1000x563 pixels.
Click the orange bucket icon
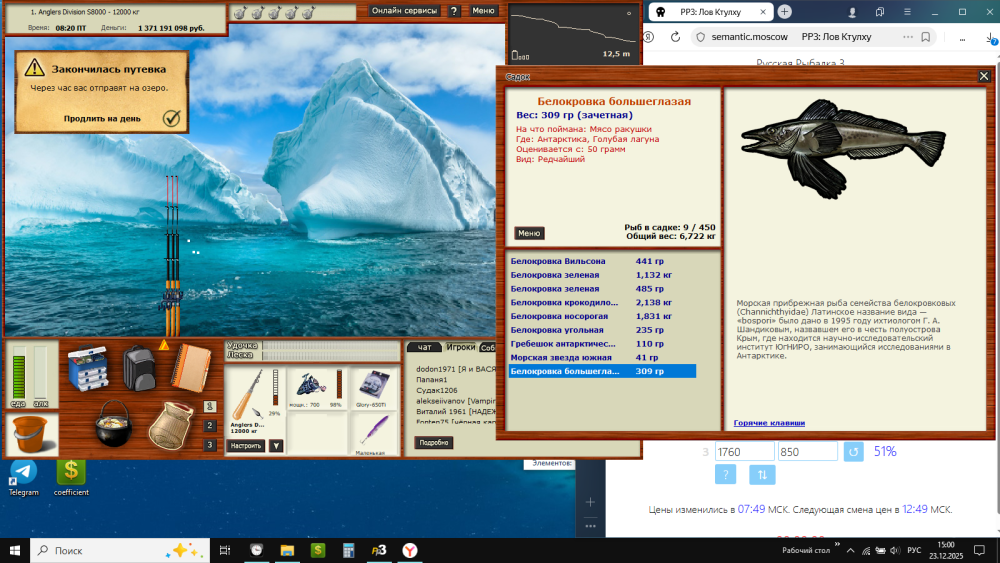point(30,435)
